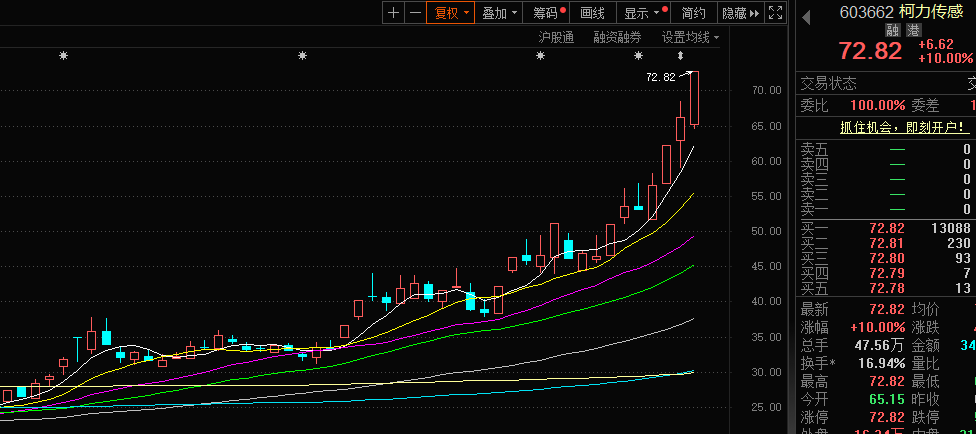Click the 港 Hong Kong connect badge
The width and height of the screenshot is (976, 434).
point(913,30)
